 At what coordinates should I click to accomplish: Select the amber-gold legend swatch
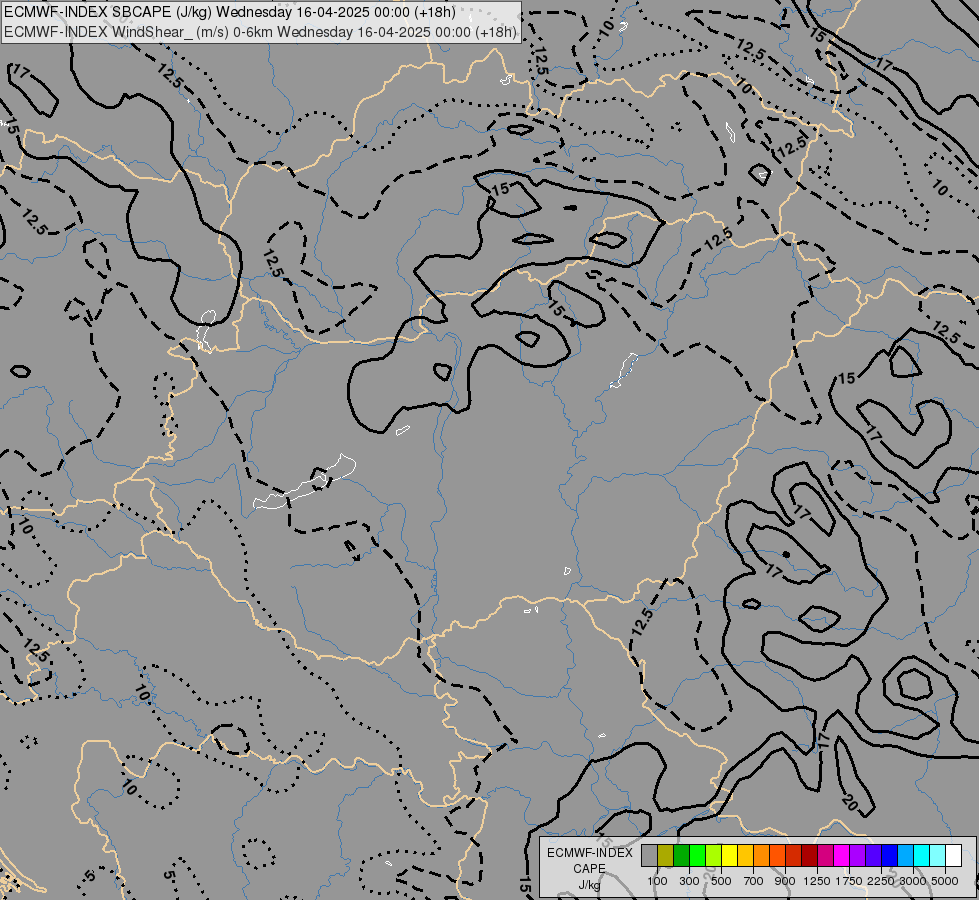[x=745, y=855]
